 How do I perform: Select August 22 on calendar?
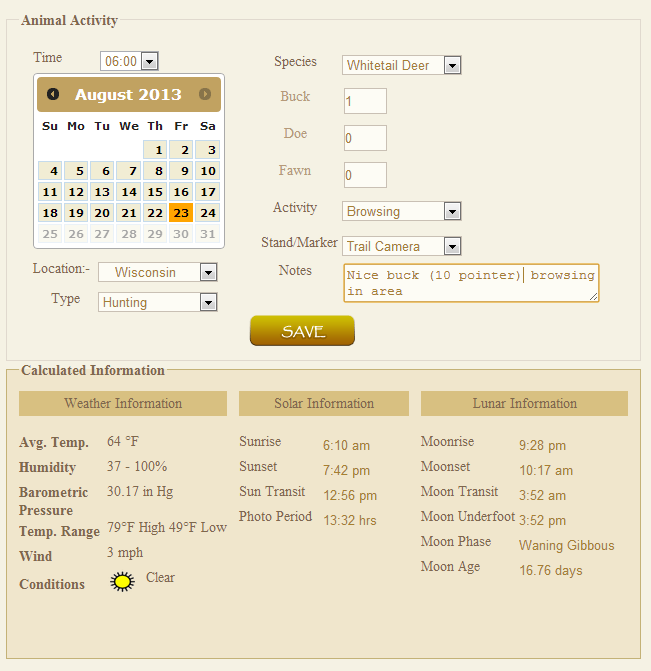155,213
